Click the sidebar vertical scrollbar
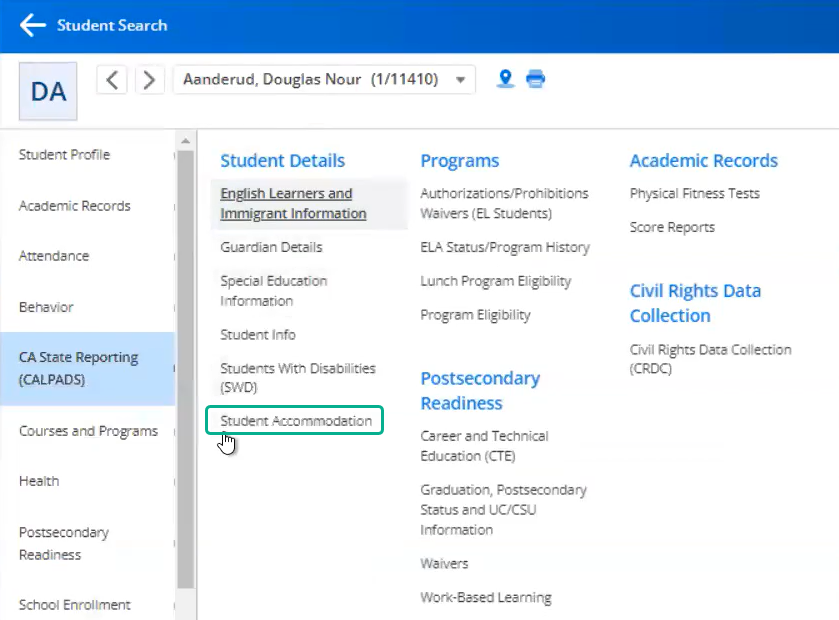This screenshot has height=620, width=839. point(186,370)
